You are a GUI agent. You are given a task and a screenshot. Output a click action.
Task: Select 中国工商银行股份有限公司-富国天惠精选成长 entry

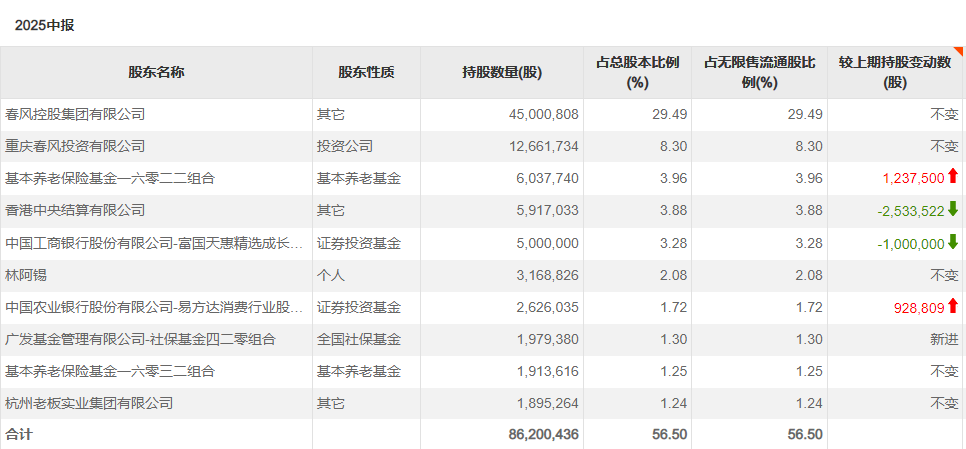coord(154,243)
